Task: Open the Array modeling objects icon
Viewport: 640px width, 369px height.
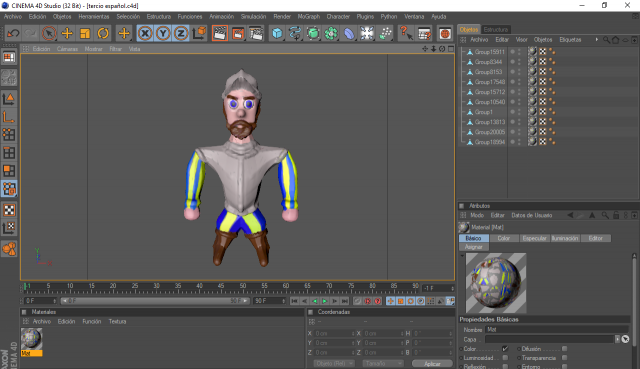Action: coord(331,33)
